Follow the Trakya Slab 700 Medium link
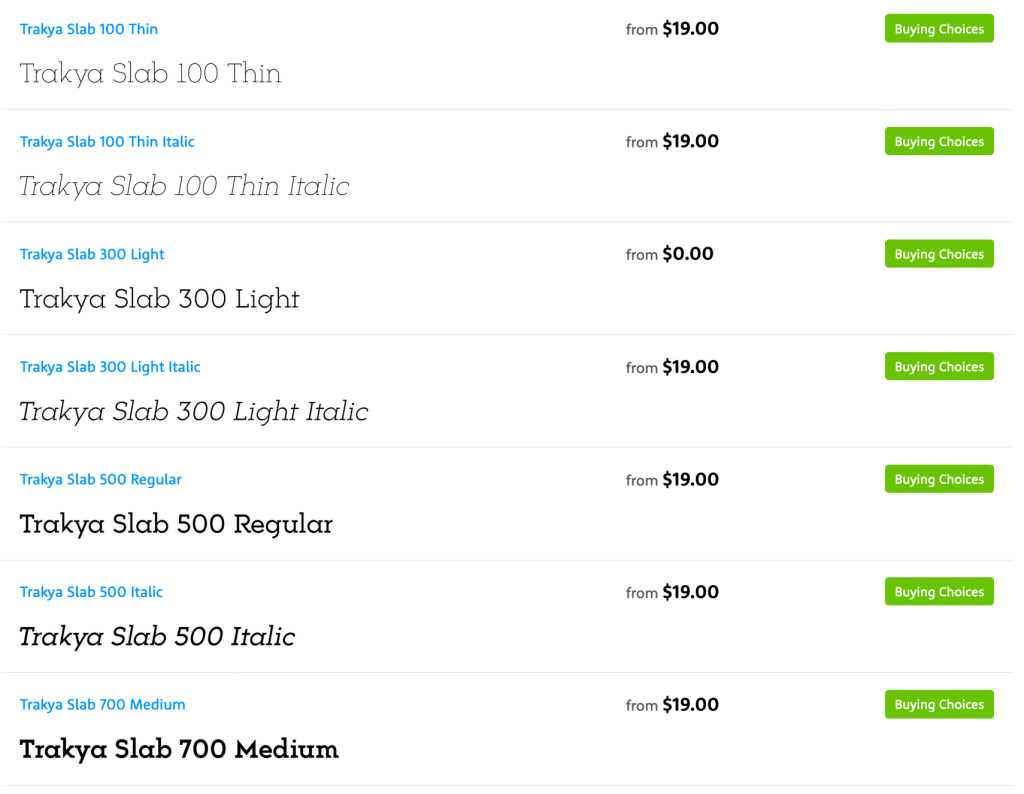This screenshot has height=794, width=1024. tap(102, 705)
